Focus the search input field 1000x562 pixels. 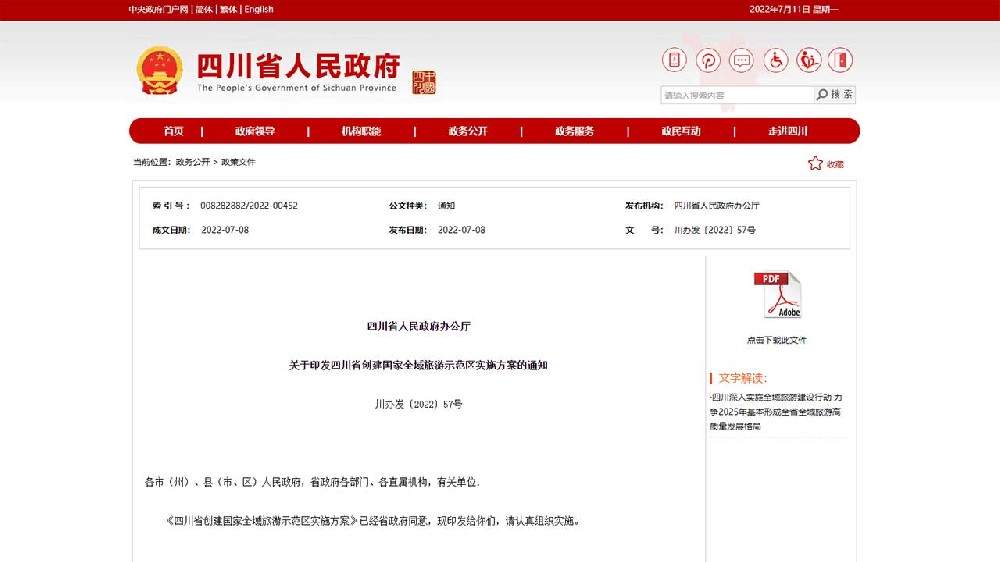coord(737,95)
